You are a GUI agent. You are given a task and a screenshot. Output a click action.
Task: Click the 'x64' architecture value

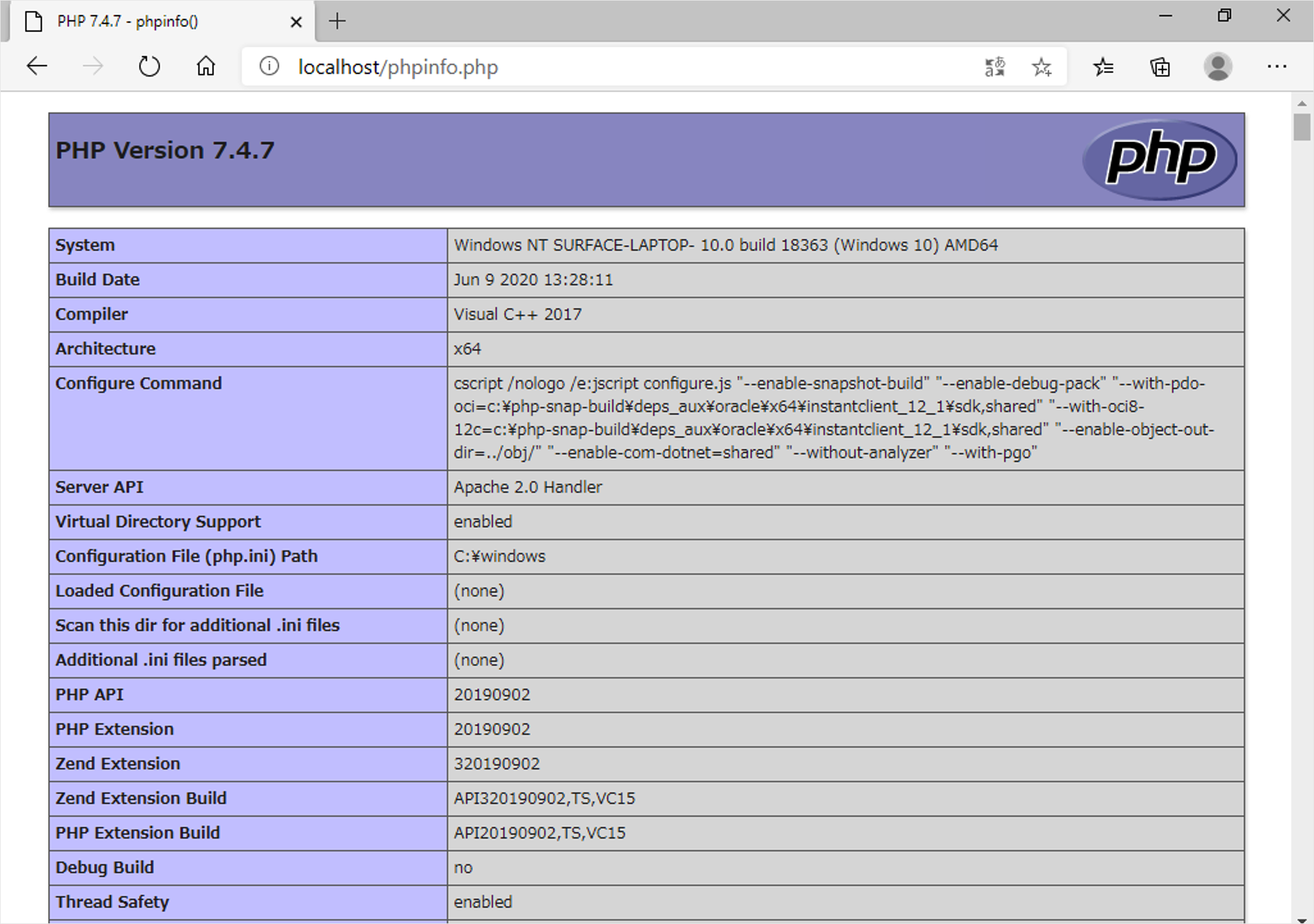[467, 349]
